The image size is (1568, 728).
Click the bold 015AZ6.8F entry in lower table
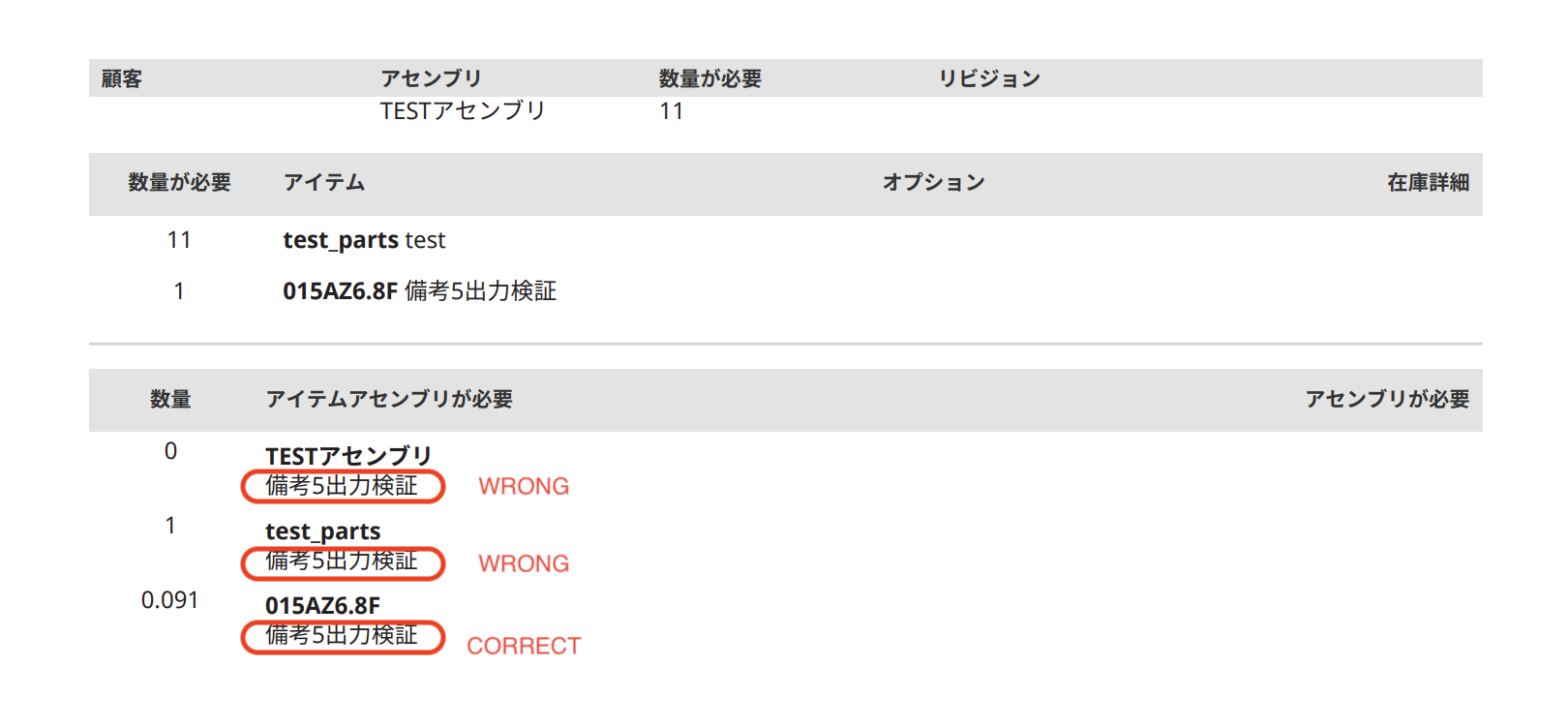coord(322,606)
